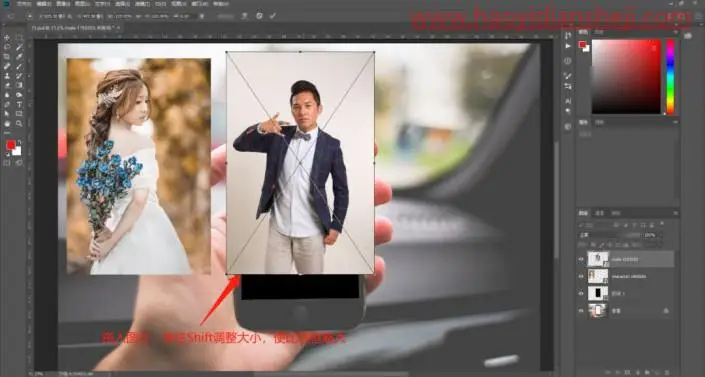Open the Actions play-icon panel
Screen dimensions: 705x377
tap(568, 46)
